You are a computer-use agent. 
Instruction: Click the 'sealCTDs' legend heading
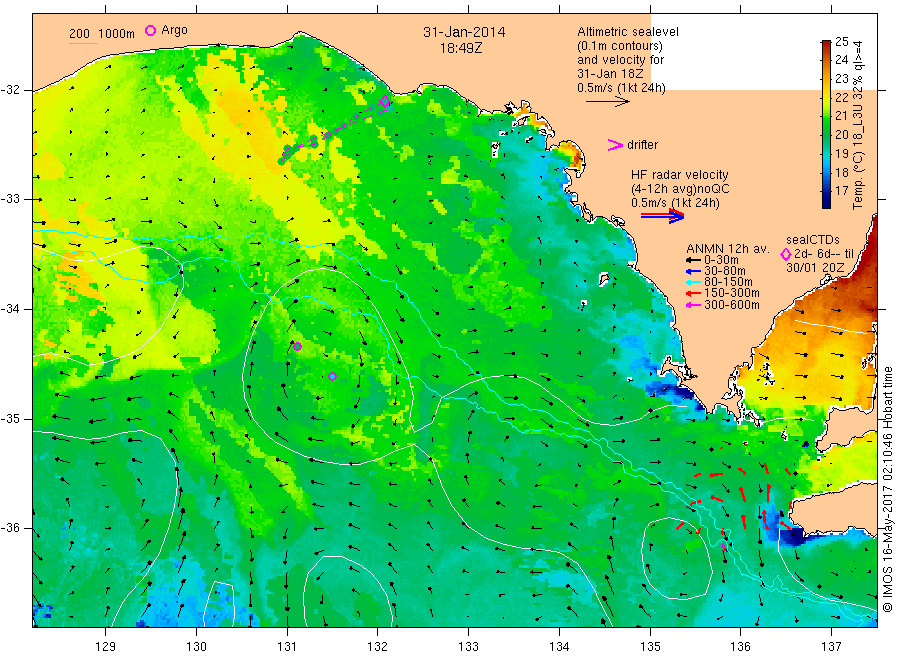coord(813,240)
